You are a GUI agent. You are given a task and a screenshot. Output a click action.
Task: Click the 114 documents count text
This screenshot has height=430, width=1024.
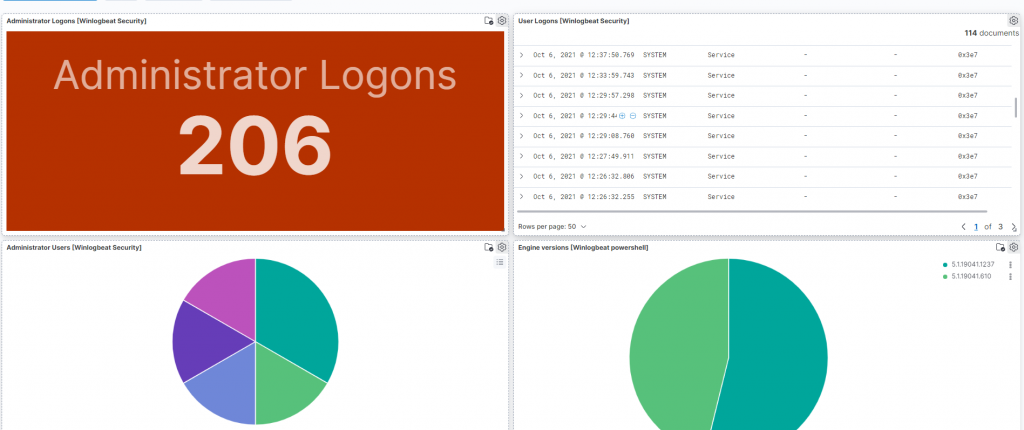coord(991,33)
